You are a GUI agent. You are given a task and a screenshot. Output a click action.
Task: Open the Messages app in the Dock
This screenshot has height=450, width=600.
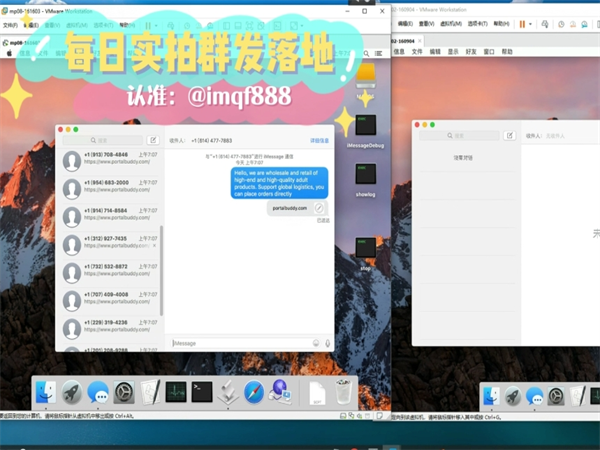point(98,392)
